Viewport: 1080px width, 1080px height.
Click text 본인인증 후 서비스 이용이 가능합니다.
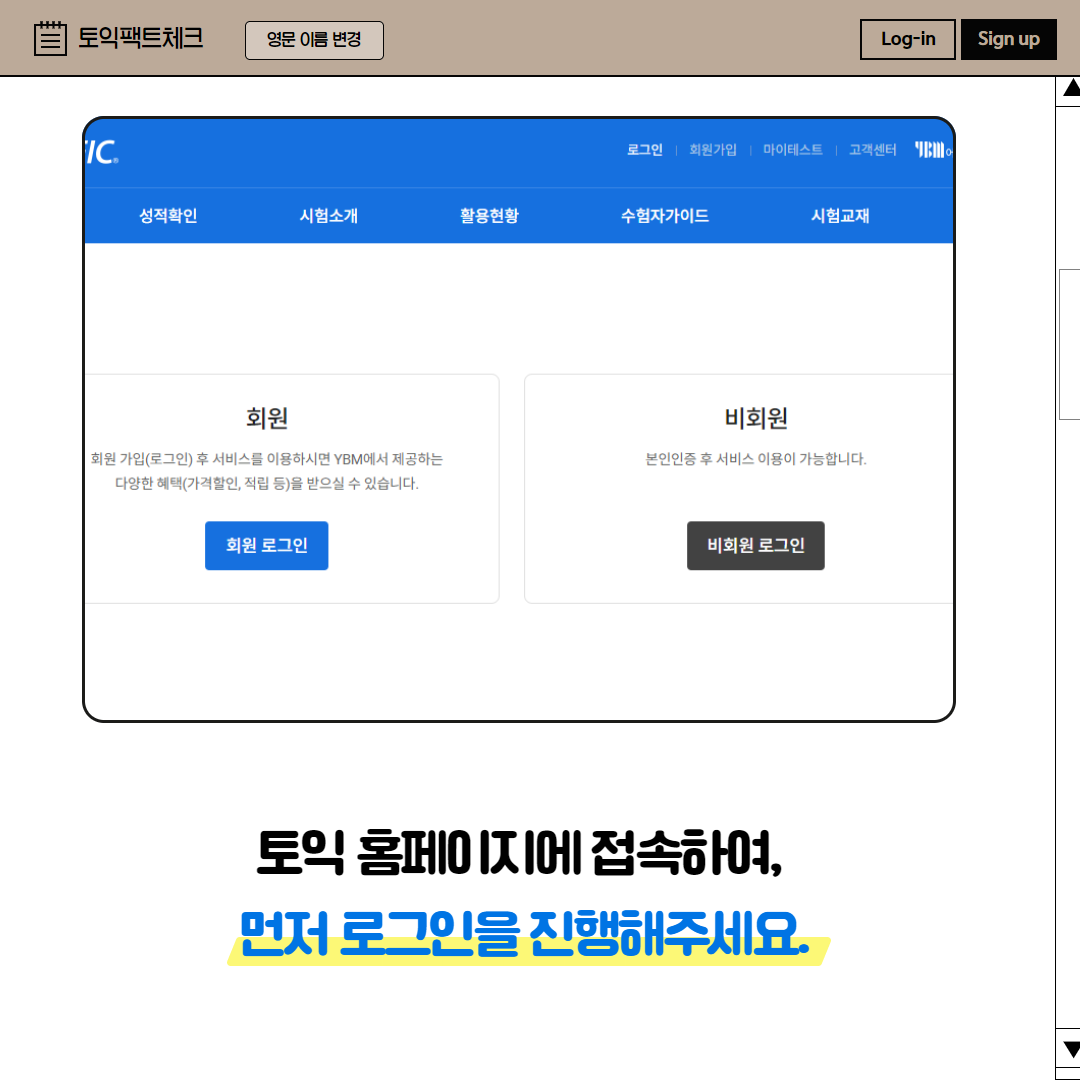756,459
